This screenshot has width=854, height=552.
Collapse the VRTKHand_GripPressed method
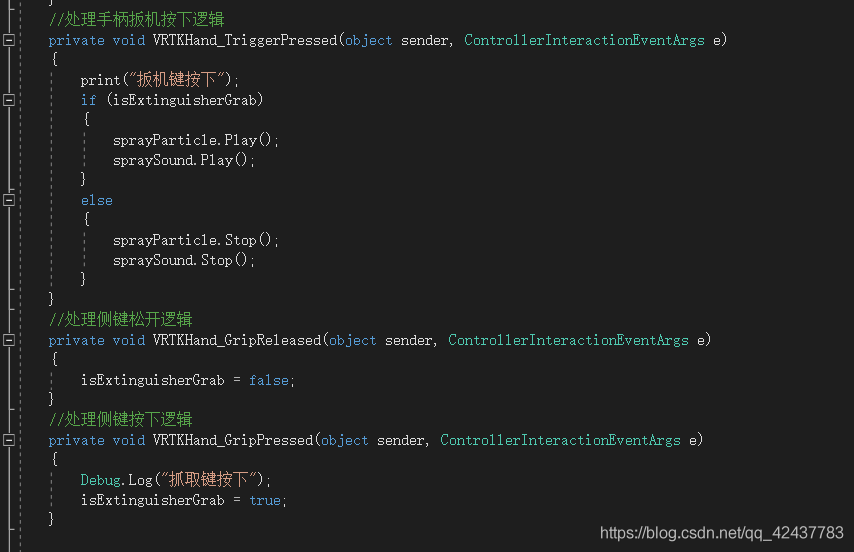click(9, 440)
